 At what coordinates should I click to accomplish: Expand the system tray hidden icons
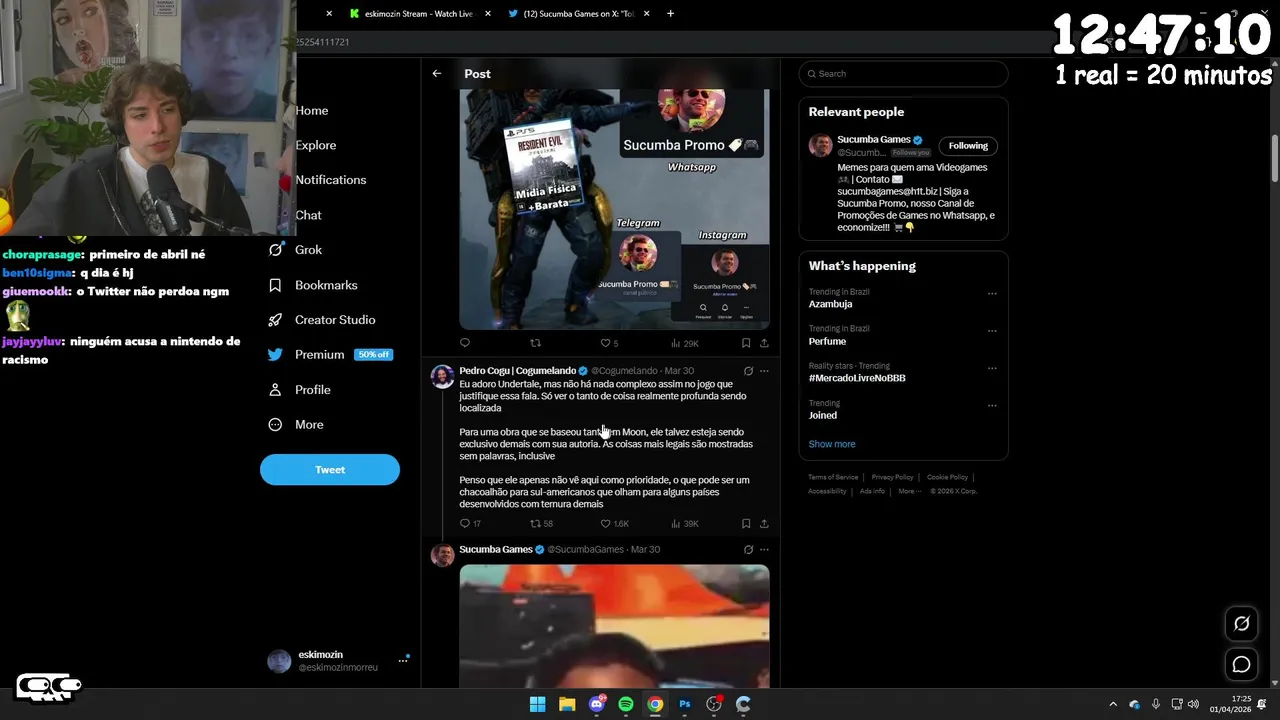[1113, 704]
